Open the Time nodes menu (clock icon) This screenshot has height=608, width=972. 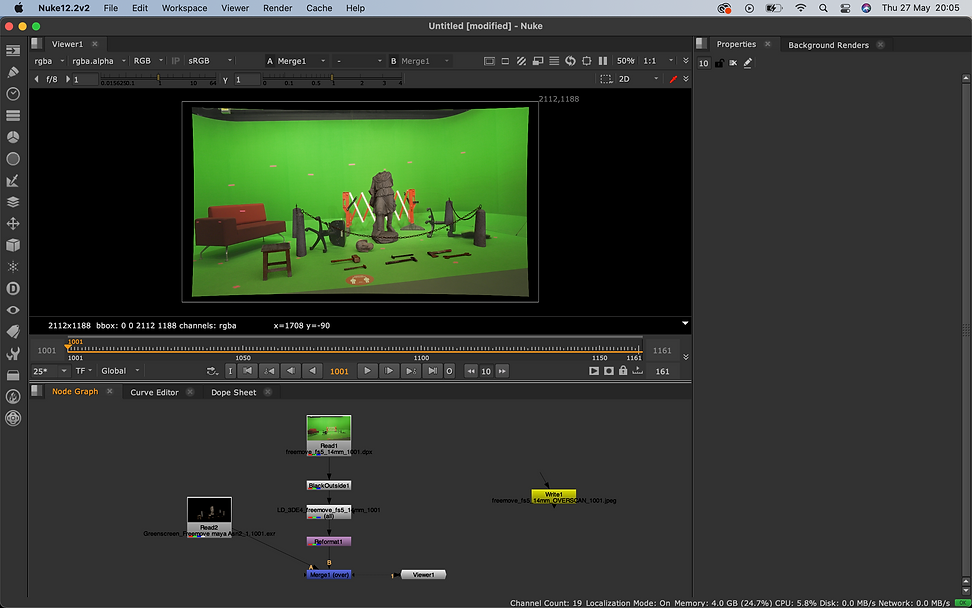[x=12, y=94]
